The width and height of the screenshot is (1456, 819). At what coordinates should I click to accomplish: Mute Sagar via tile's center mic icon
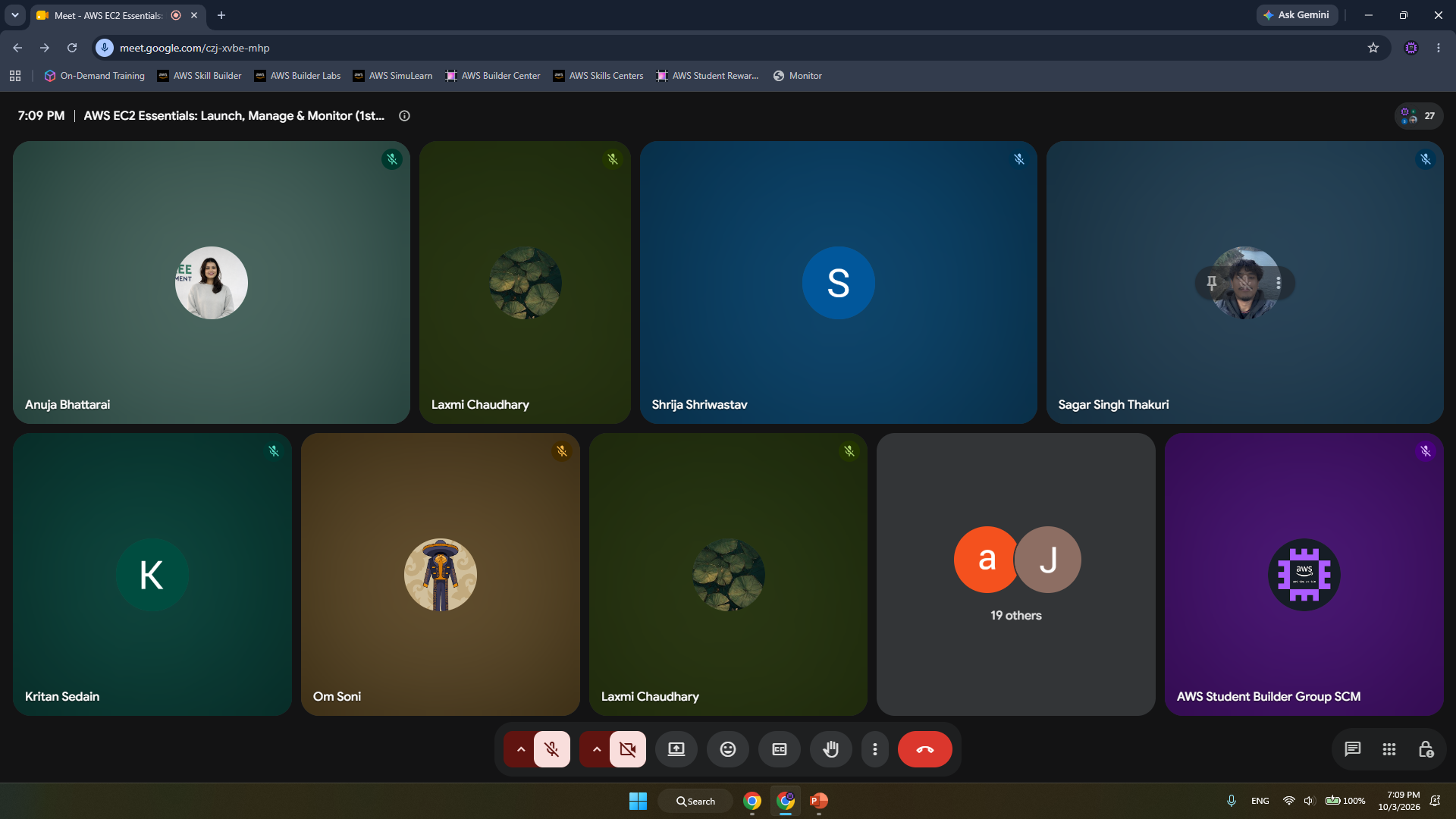[1245, 283]
